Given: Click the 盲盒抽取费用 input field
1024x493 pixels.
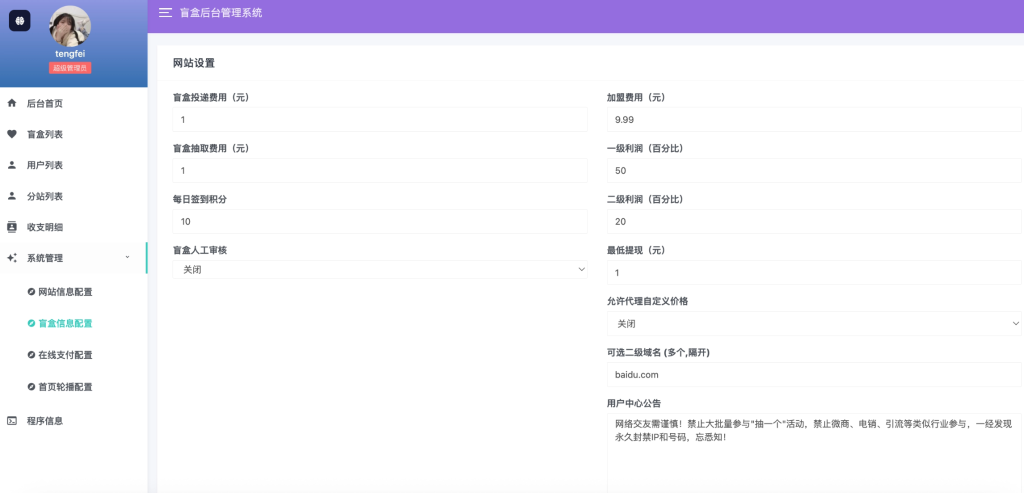Looking at the screenshot, I should 380,170.
